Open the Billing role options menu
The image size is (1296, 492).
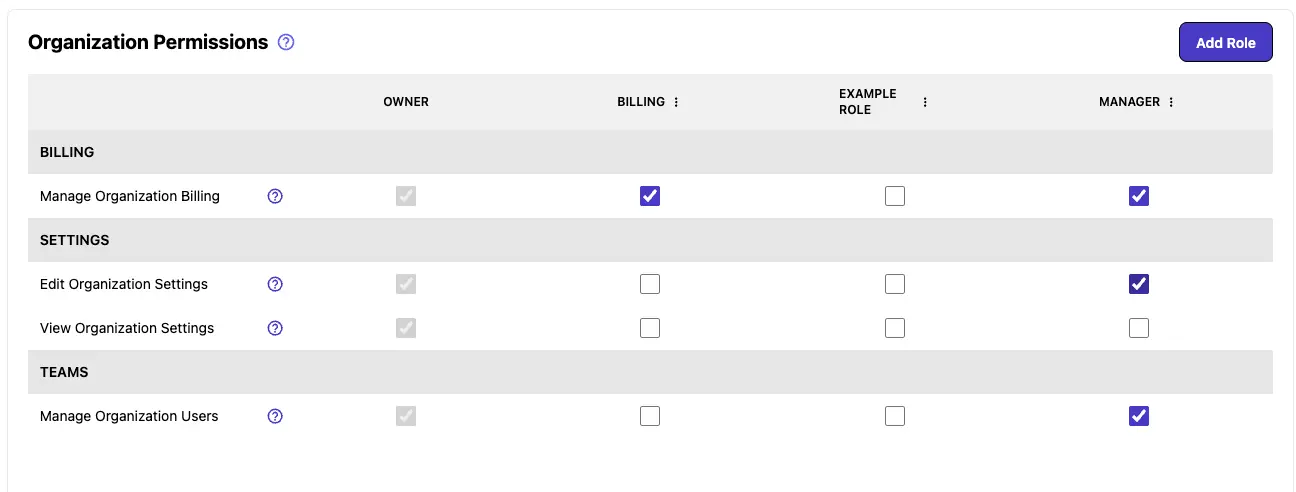pyautogui.click(x=677, y=102)
